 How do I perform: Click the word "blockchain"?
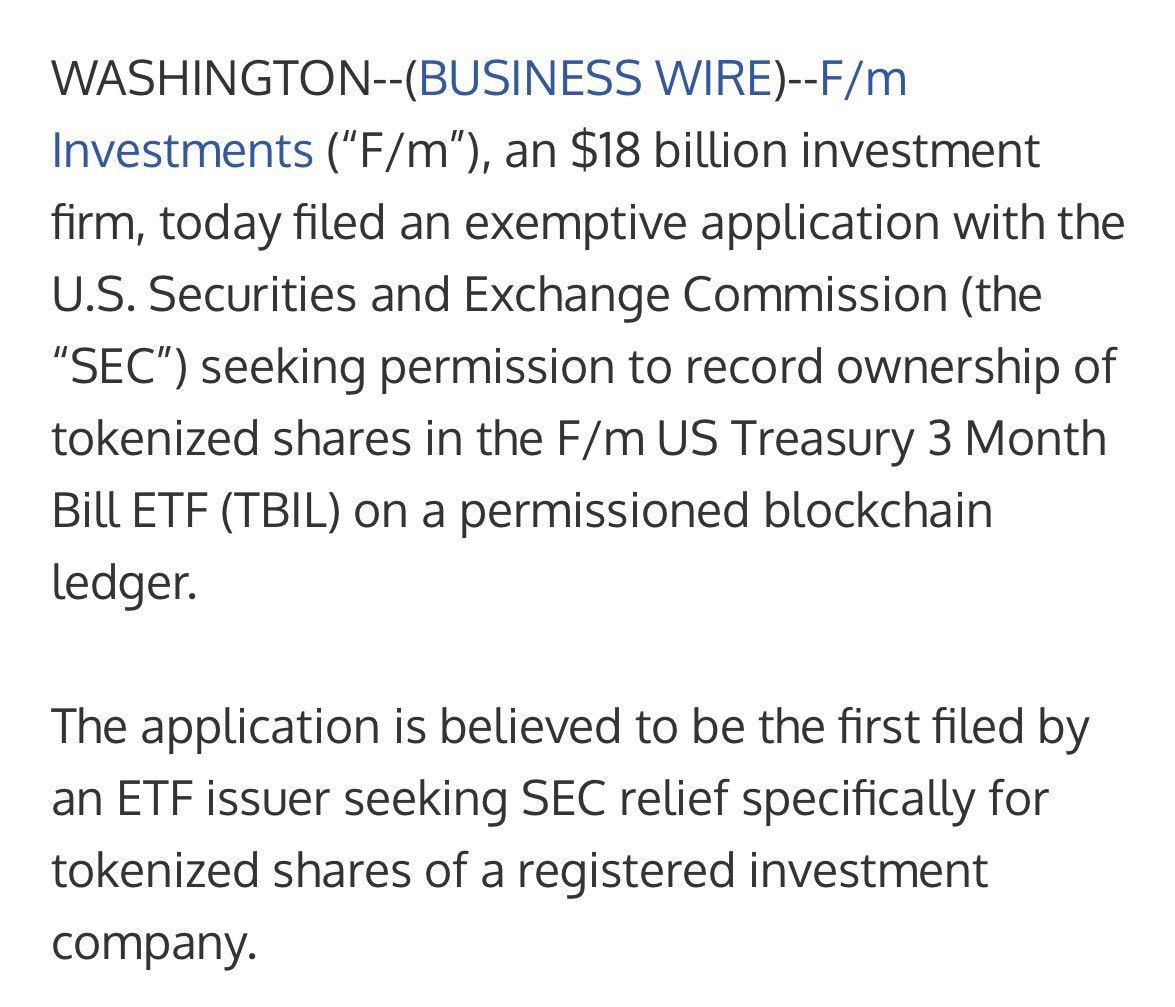(875, 511)
